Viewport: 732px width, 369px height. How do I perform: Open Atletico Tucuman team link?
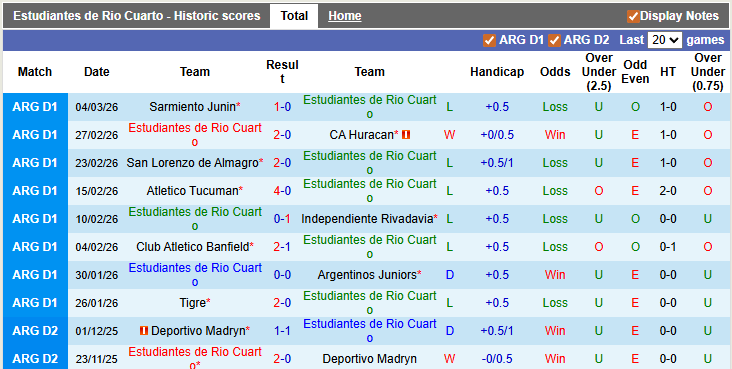click(x=192, y=191)
